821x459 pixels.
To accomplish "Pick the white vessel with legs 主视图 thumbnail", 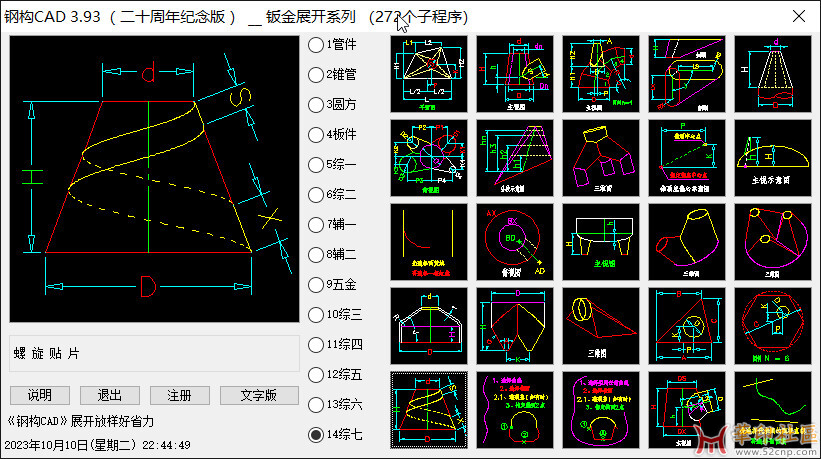I will click(x=601, y=242).
